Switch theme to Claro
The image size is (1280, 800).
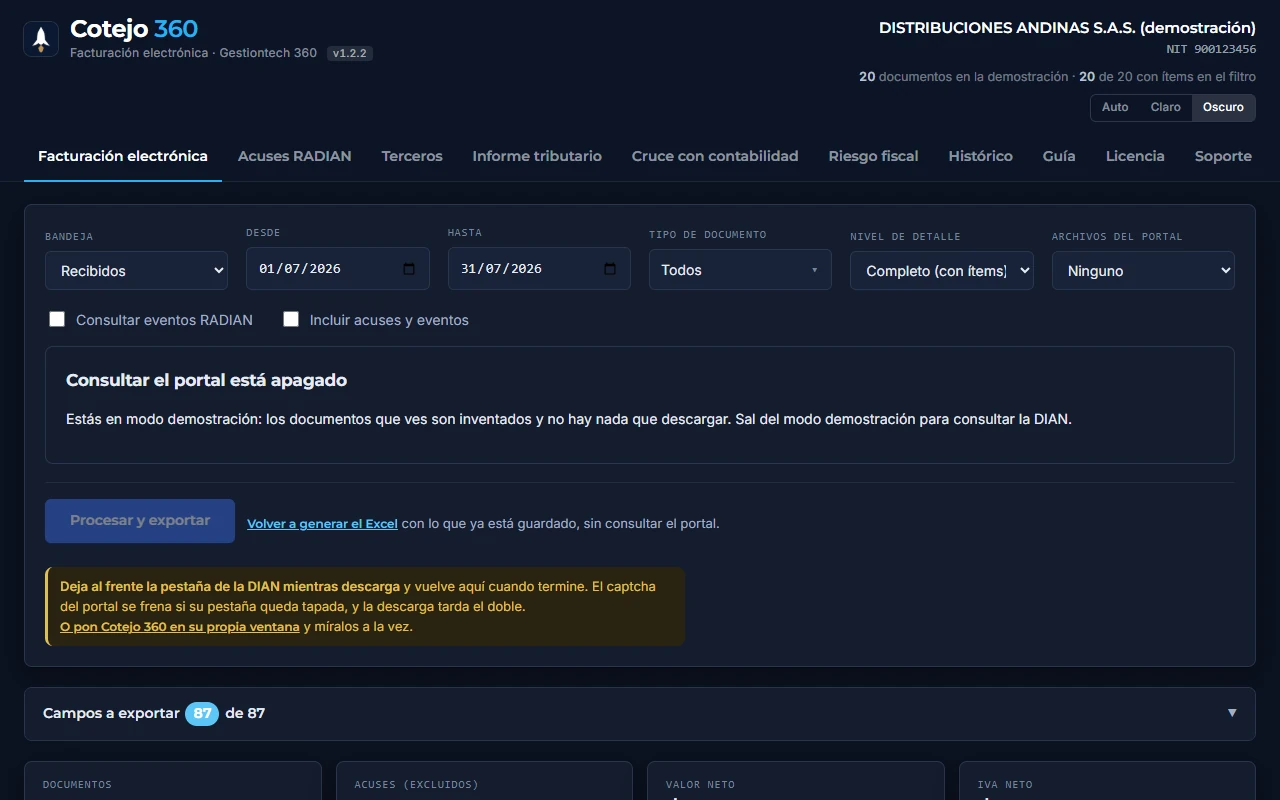pyautogui.click(x=1166, y=107)
